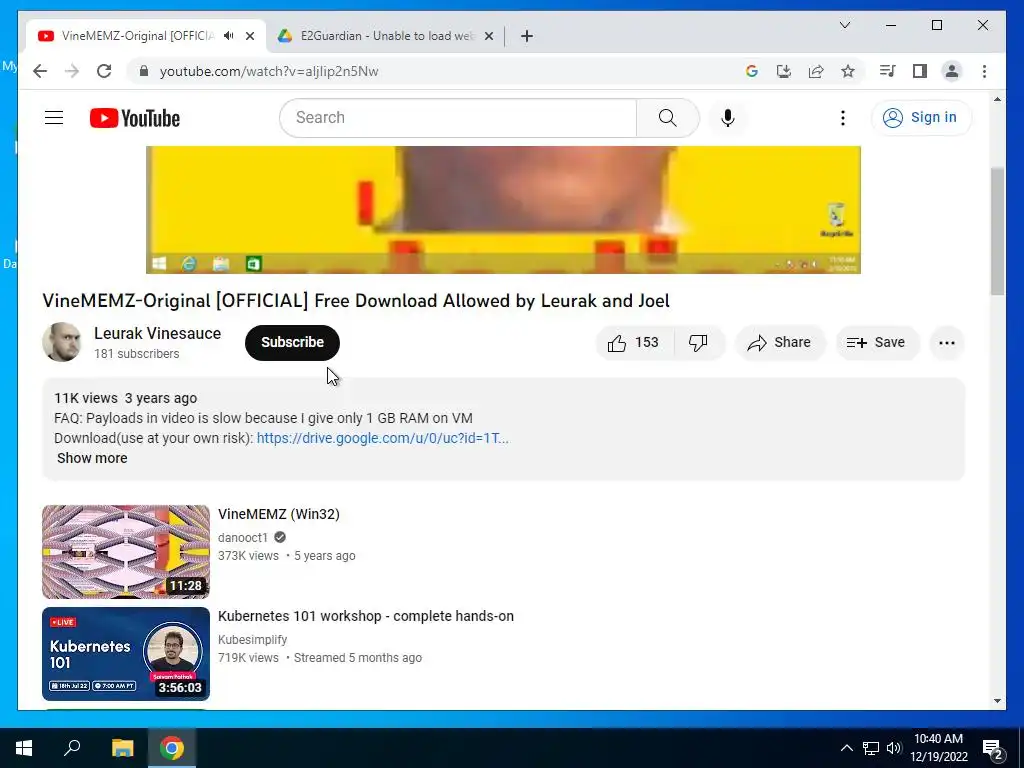Mute tab via speaker icon
The height and width of the screenshot is (768, 1024).
[x=229, y=36]
